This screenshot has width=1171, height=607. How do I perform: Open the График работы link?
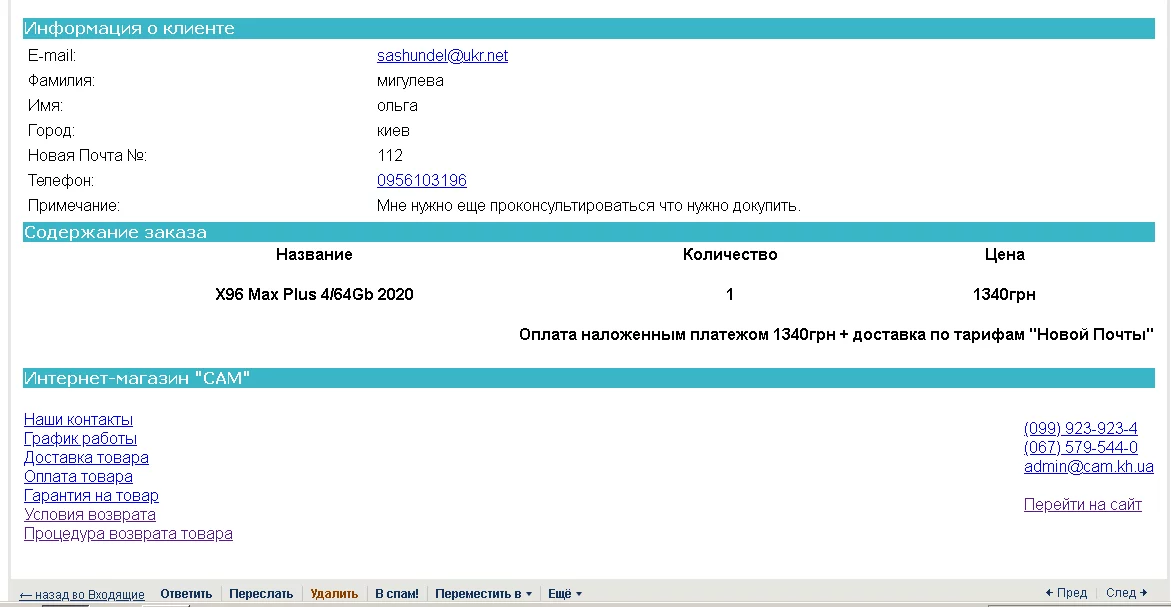(81, 438)
